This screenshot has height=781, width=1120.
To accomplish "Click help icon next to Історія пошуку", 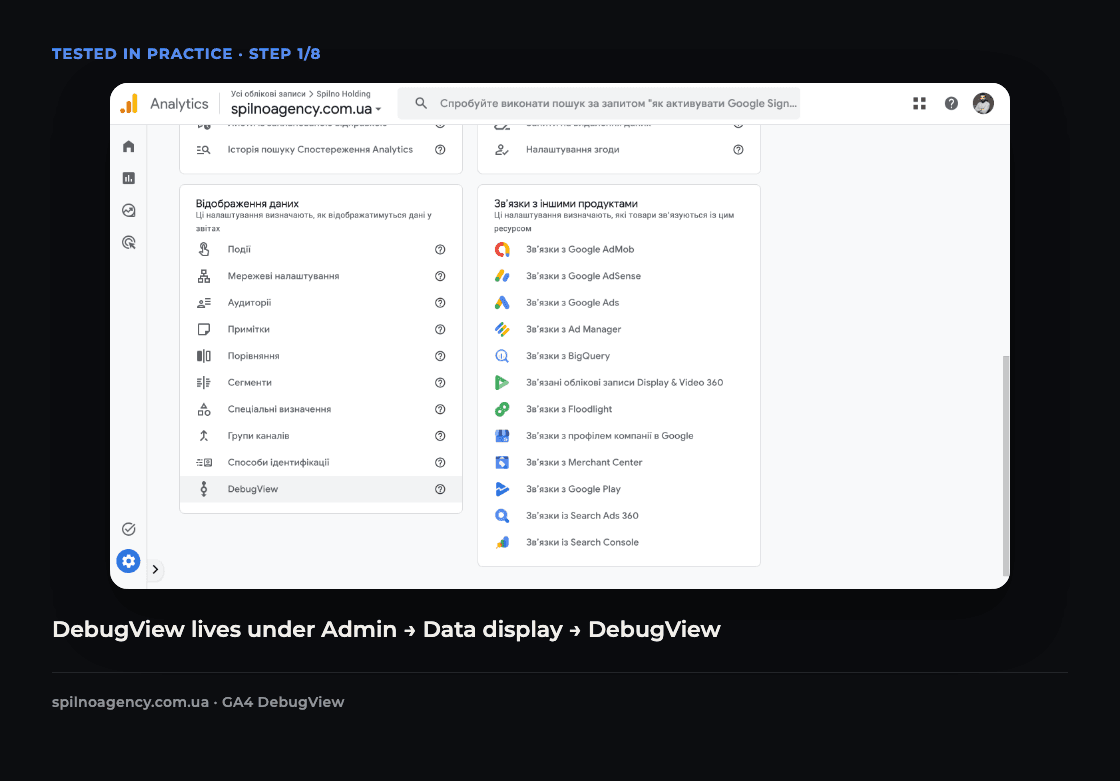I will [x=440, y=149].
